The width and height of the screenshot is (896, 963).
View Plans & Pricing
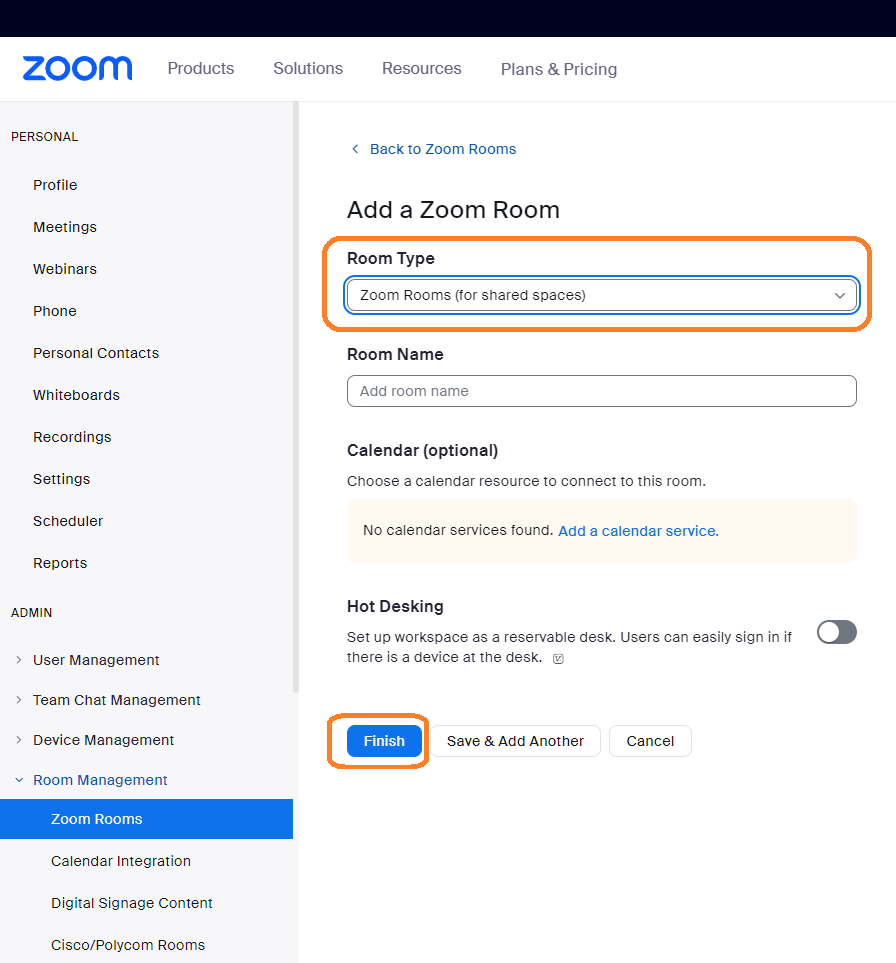pos(558,69)
